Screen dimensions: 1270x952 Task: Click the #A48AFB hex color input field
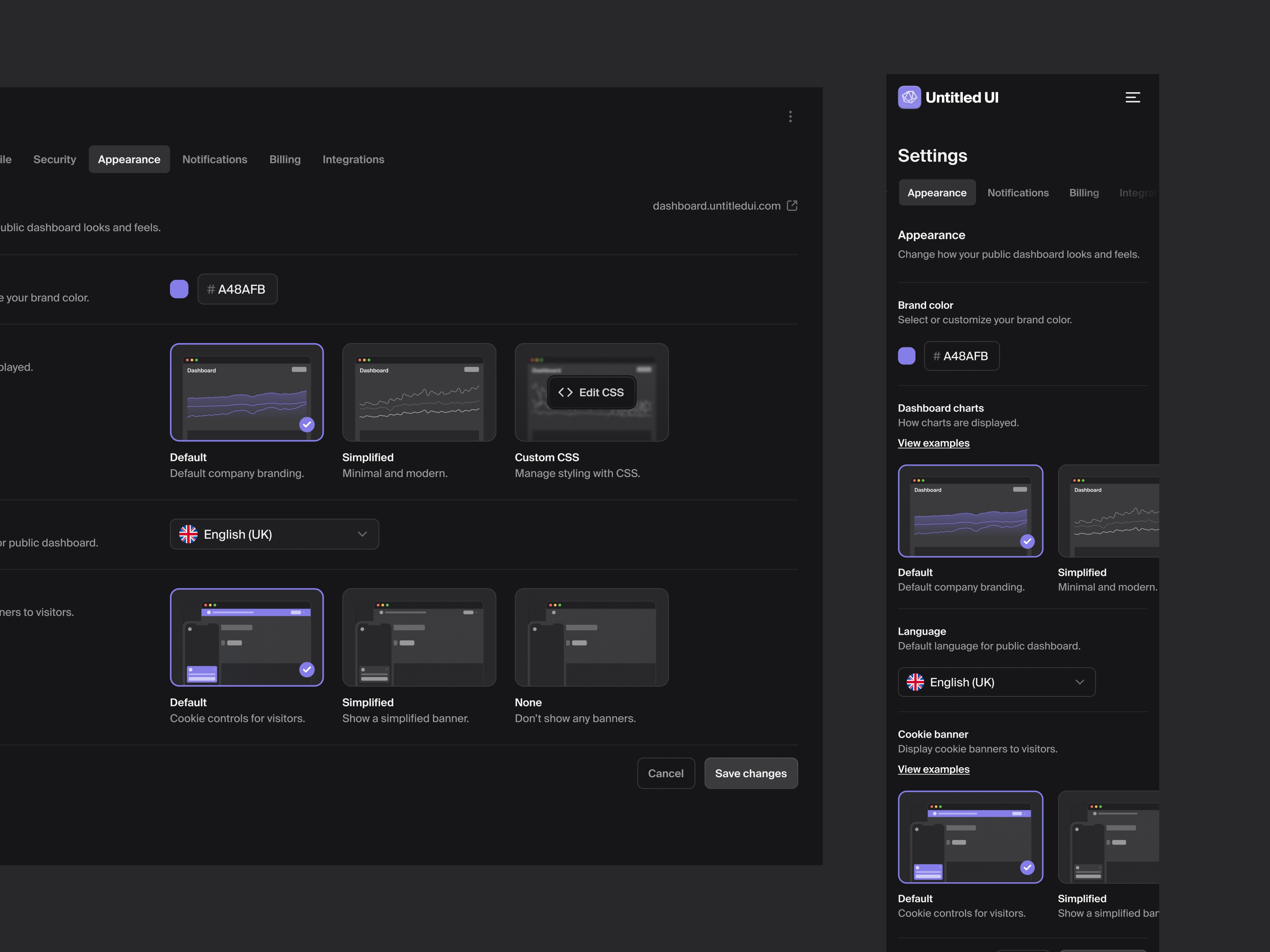coord(237,289)
